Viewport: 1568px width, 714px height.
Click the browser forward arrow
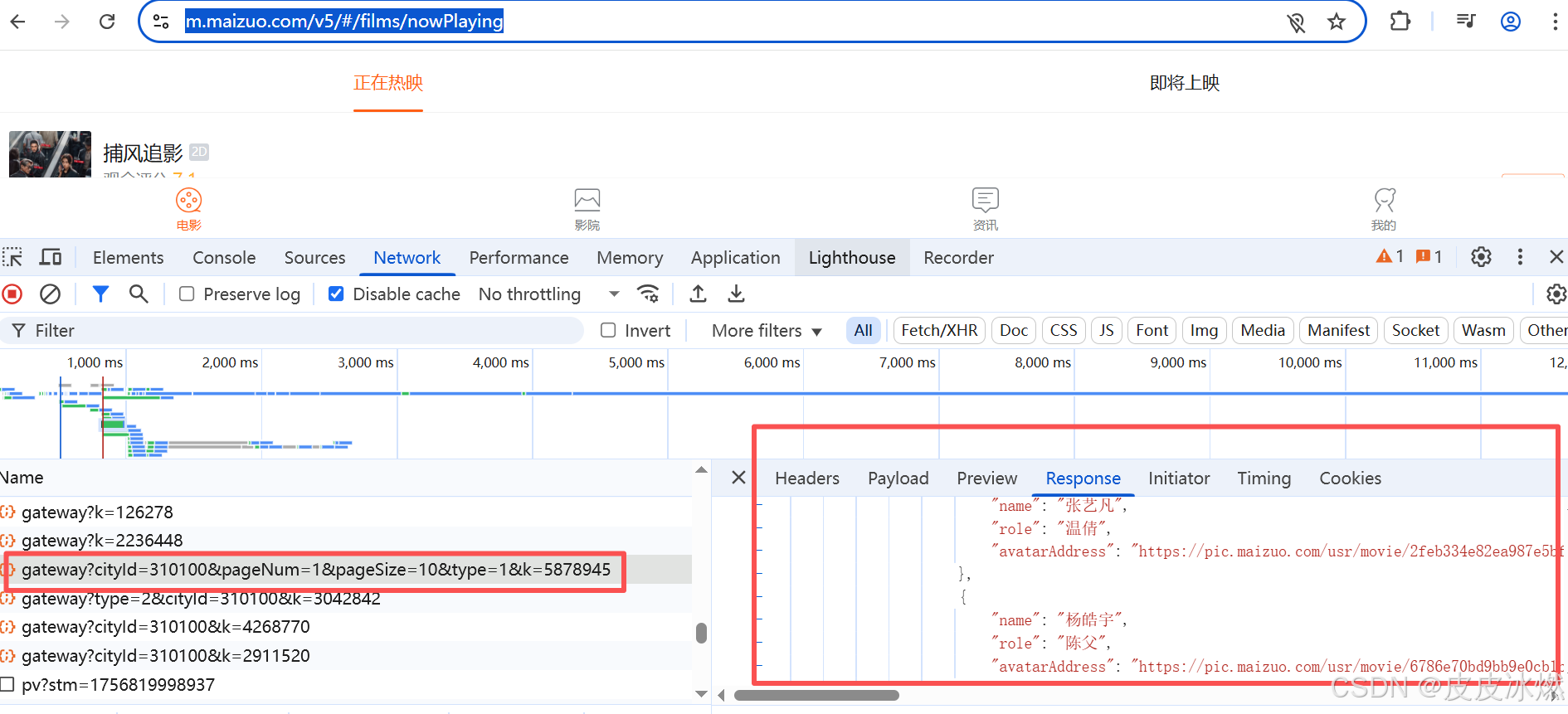(x=62, y=22)
